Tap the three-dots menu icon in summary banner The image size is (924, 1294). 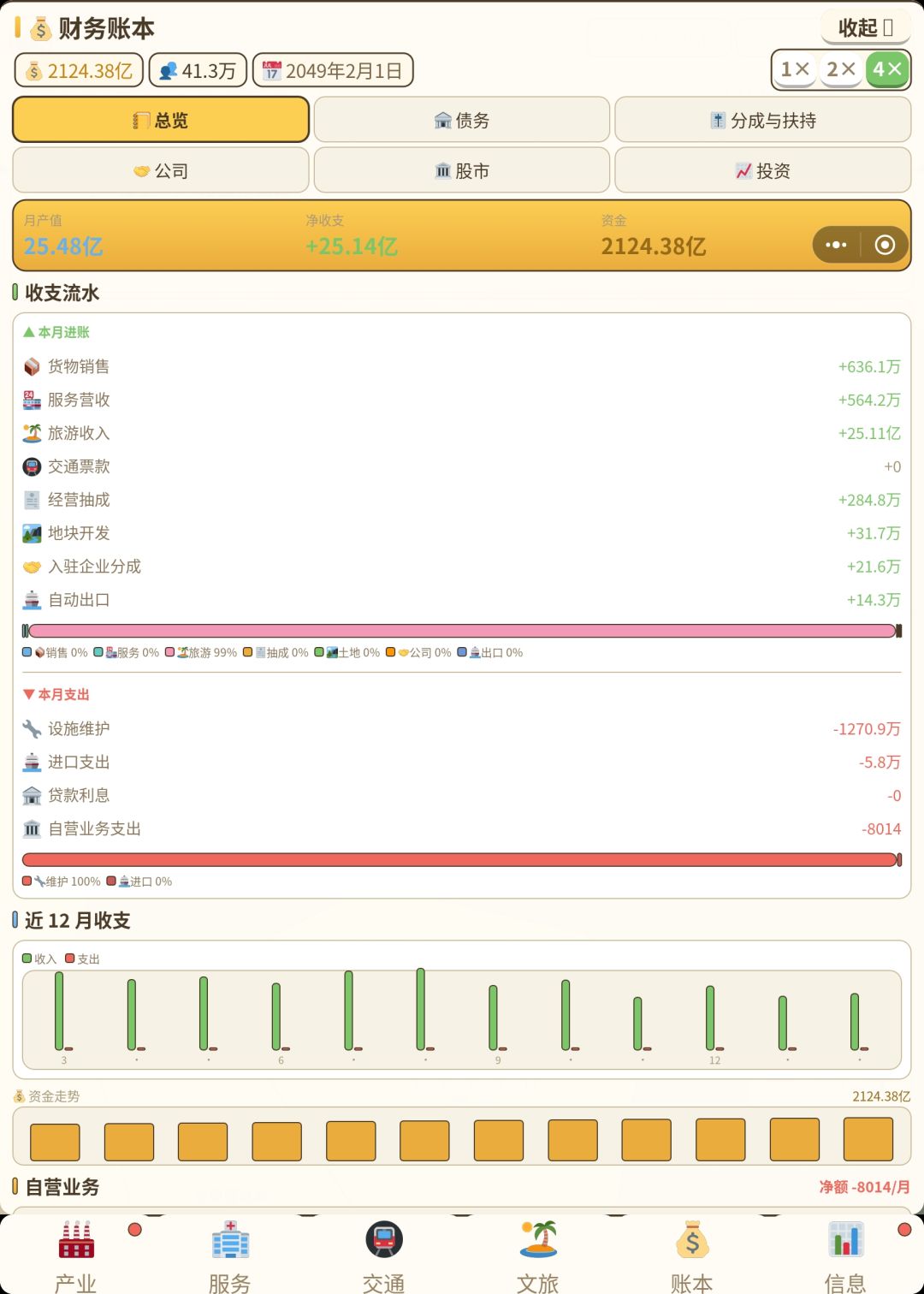[836, 246]
